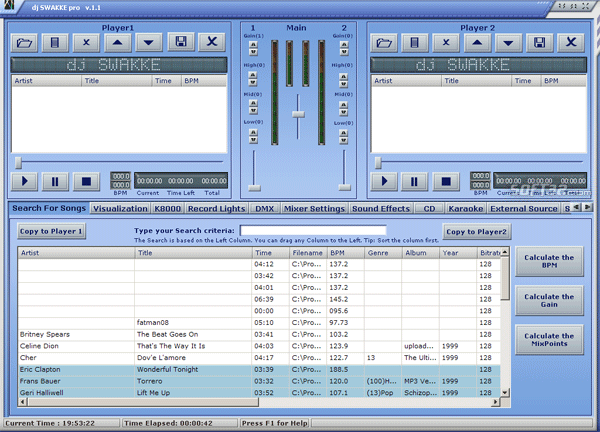
Task: Click channel 2 volume fader handle
Action: point(344,187)
